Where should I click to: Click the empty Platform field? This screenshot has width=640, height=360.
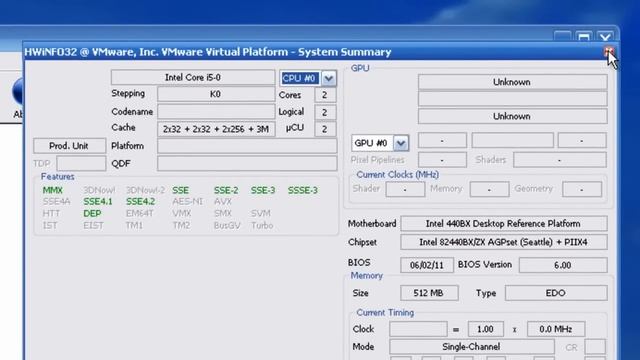[x=247, y=146]
